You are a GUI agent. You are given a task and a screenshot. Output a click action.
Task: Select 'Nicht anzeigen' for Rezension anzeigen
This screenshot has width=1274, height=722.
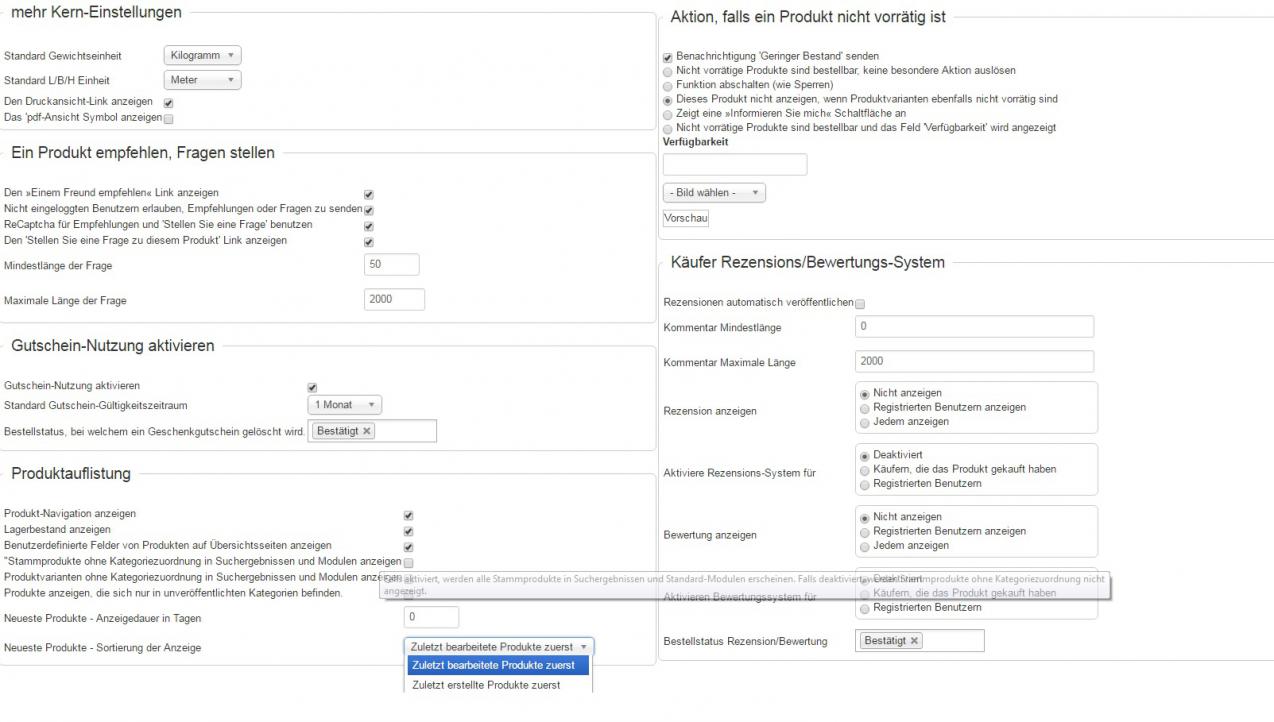pos(865,394)
